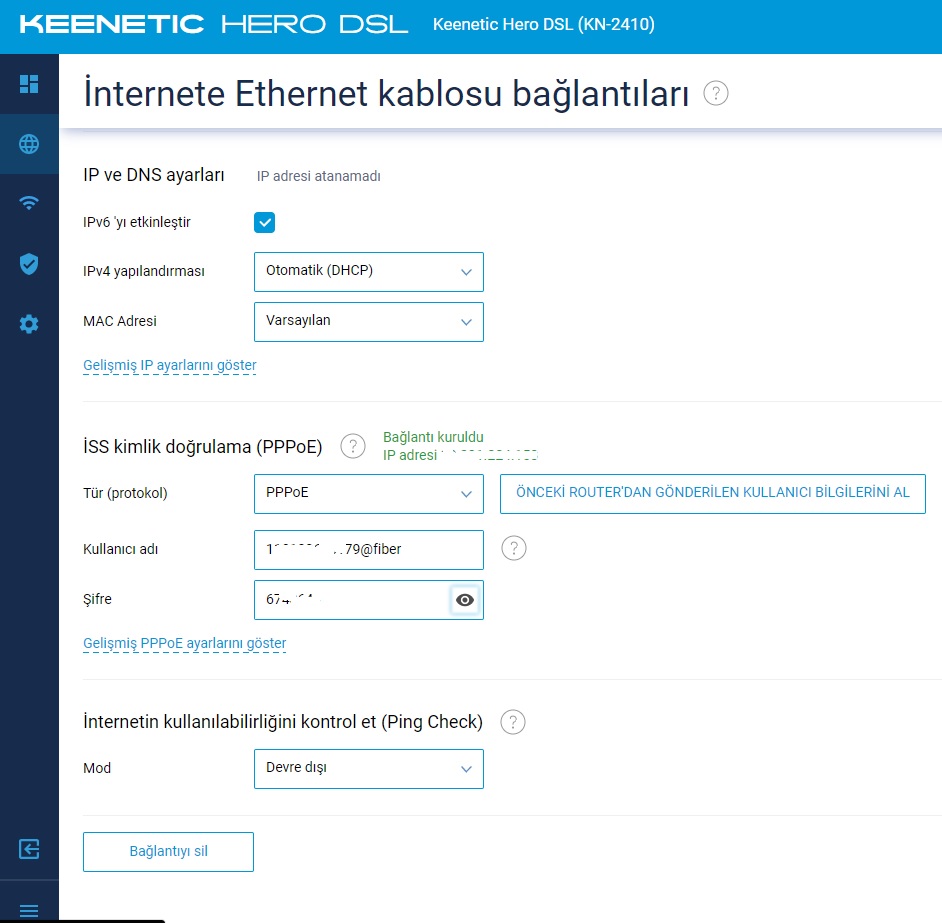The image size is (942, 923).
Task: Show password with the eye icon
Action: (x=465, y=600)
